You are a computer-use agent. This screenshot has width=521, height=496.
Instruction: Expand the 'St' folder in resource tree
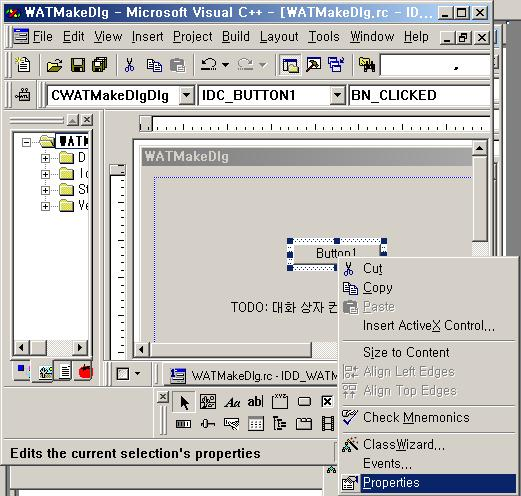45,190
